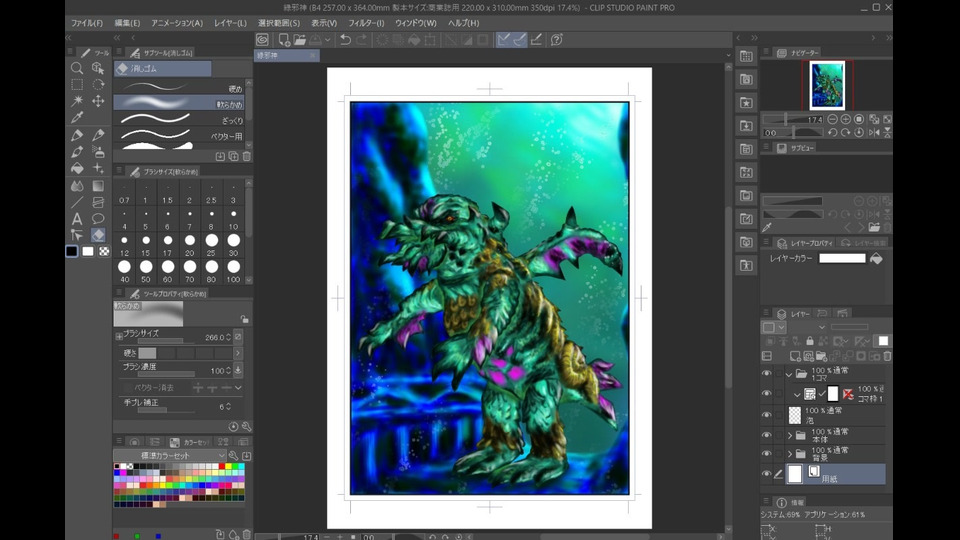This screenshot has height=540, width=960.
Task: Expand brush size 266.0 plus box
Action: (119, 336)
